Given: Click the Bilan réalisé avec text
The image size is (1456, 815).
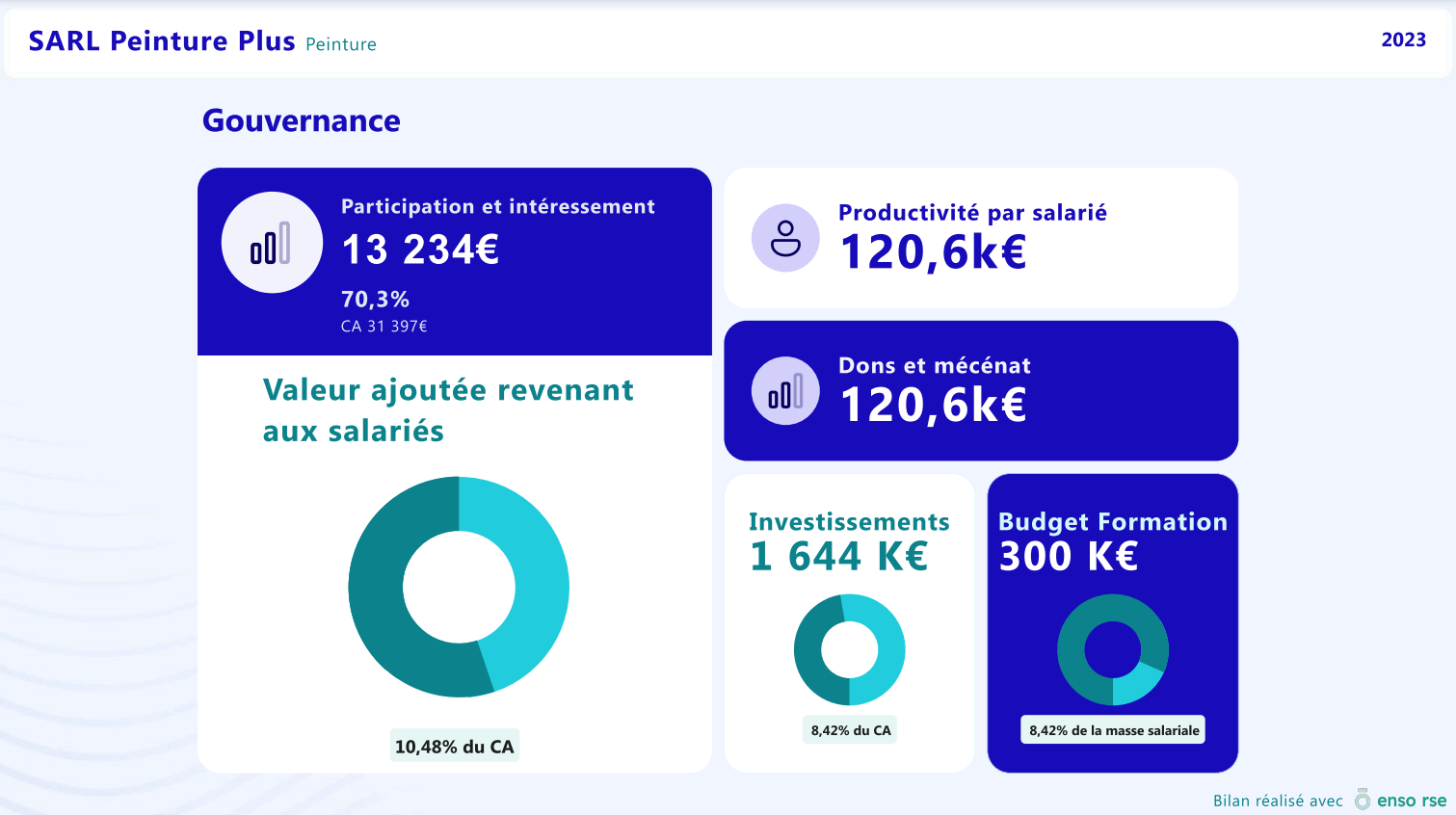Looking at the screenshot, I should point(1278,801).
